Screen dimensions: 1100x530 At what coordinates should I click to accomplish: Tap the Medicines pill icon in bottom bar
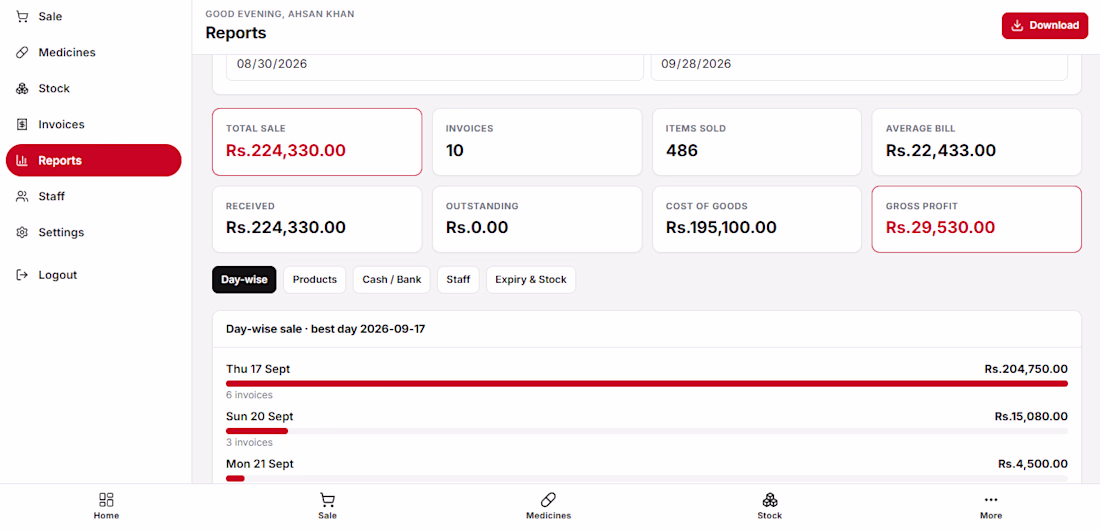pos(549,499)
